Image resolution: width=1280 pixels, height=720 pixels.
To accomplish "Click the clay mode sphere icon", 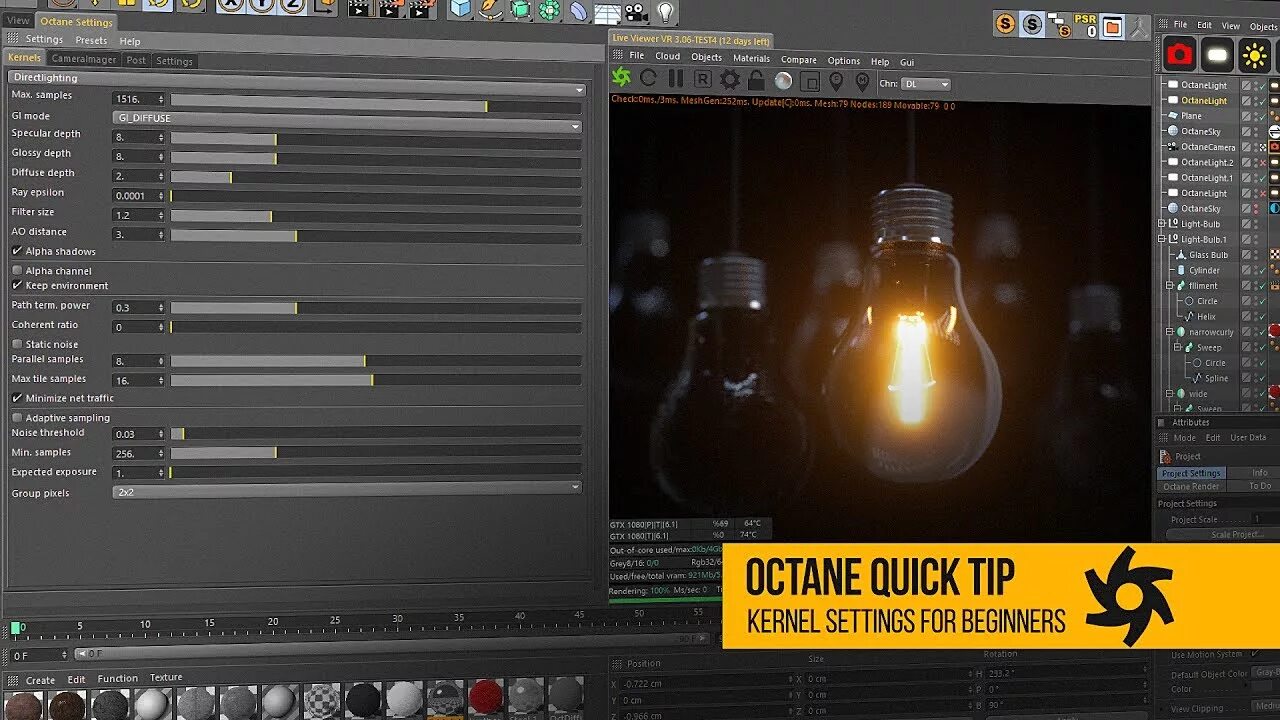I will (x=783, y=80).
